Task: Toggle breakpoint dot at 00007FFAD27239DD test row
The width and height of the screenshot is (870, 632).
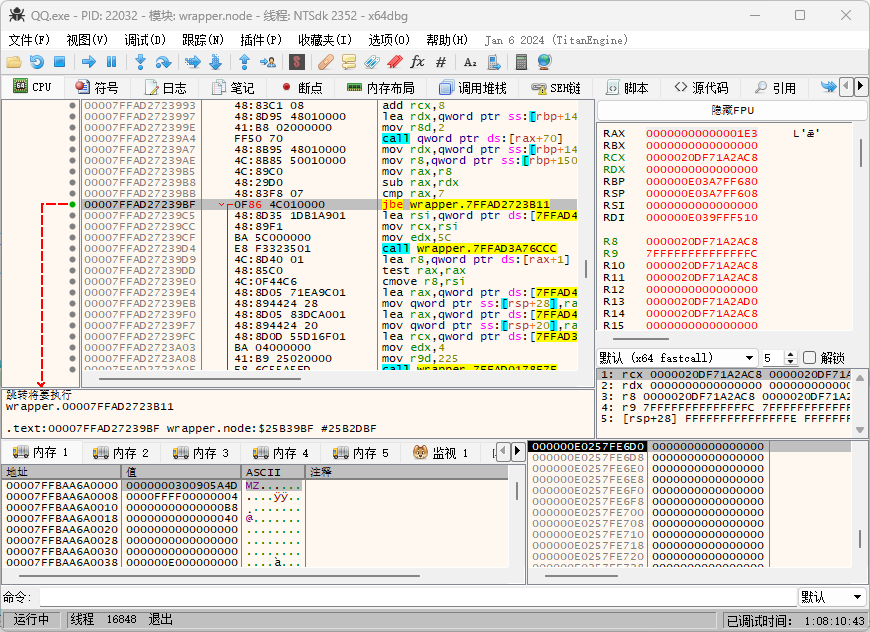Action: (72, 270)
